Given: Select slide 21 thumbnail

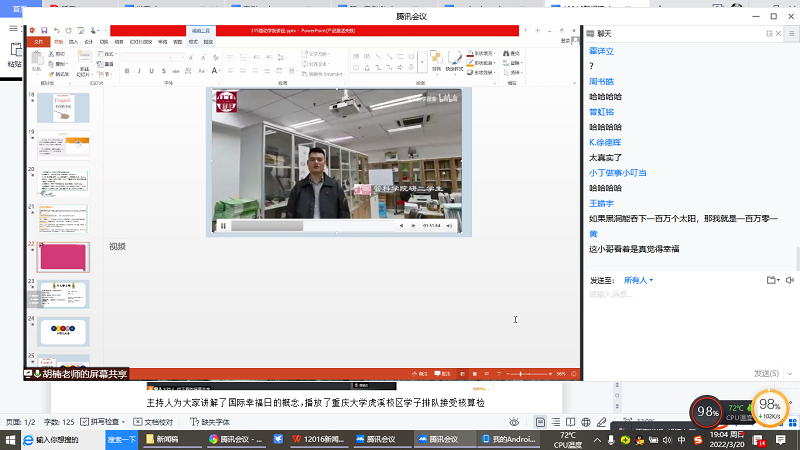Looking at the screenshot, I should (x=63, y=219).
